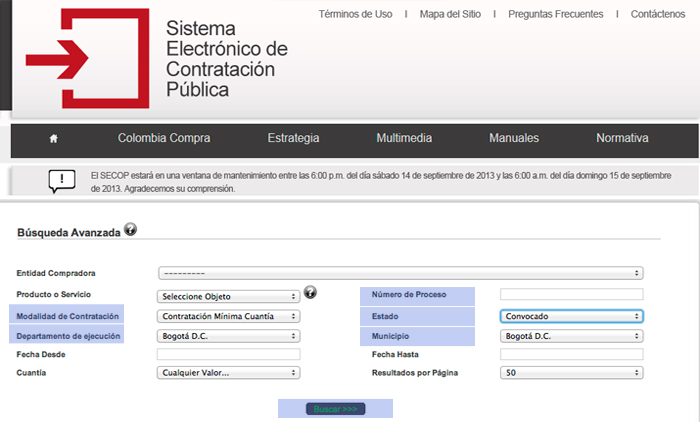The width and height of the screenshot is (700, 422).
Task: Open the Normativa menu item
Action: (622, 139)
